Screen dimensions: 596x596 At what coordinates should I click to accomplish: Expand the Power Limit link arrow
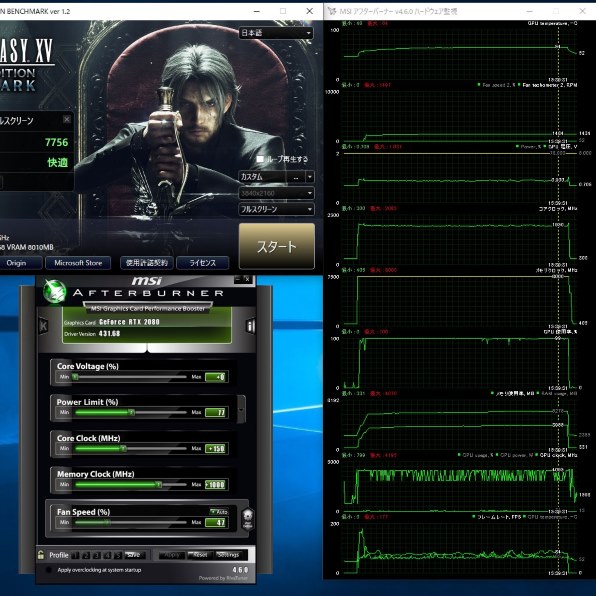241,409
